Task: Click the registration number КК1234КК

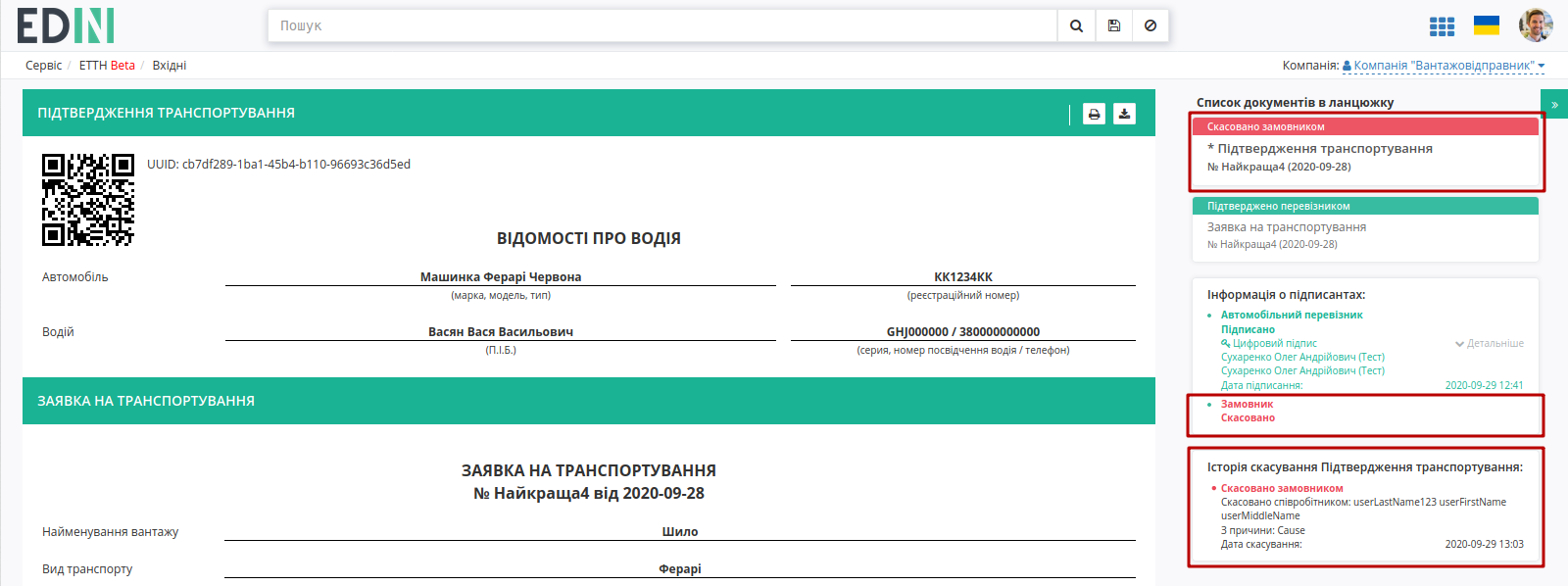Action: tap(963, 277)
